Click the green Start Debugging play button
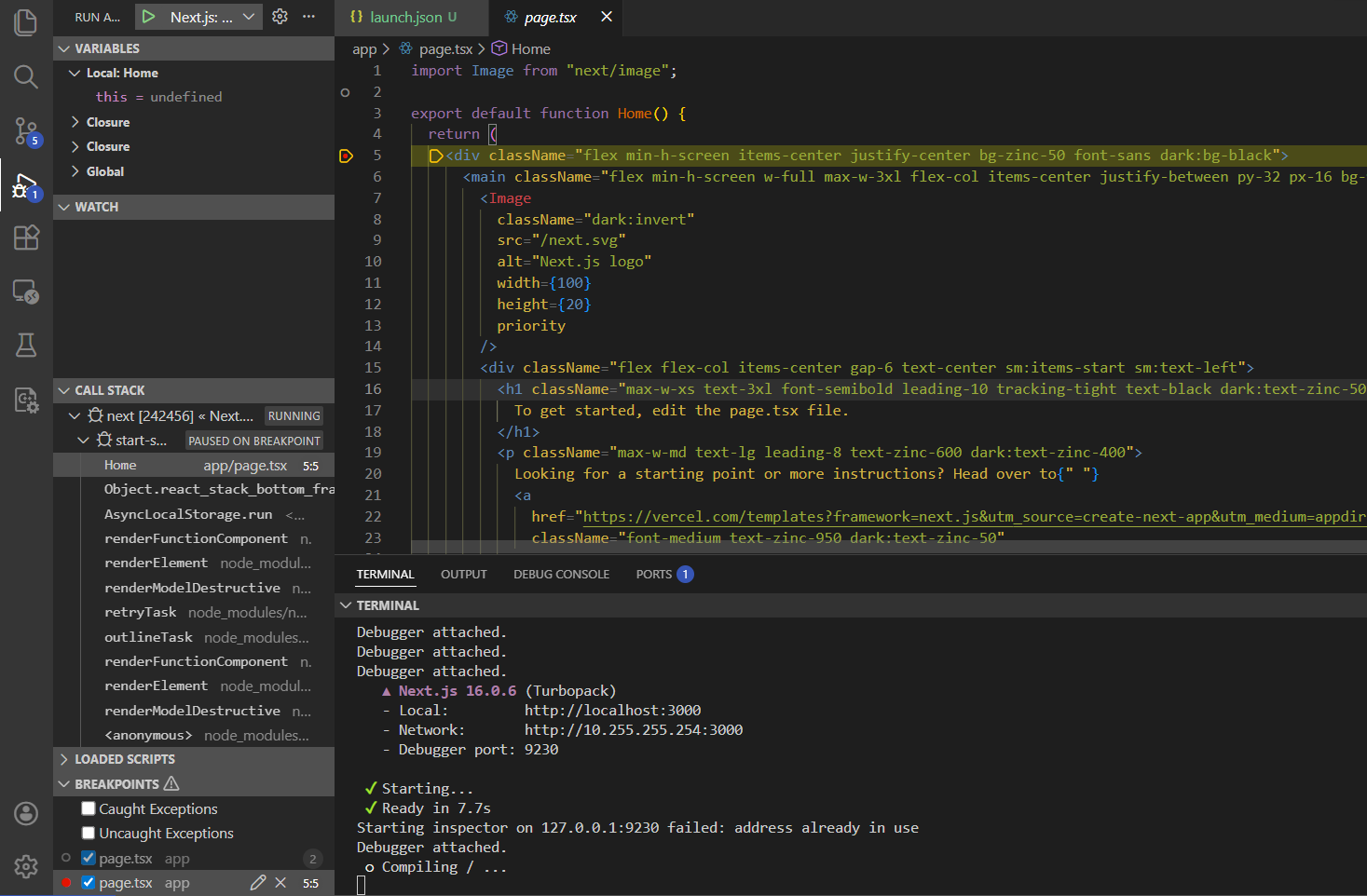The height and width of the screenshot is (896, 1367). pos(148,17)
